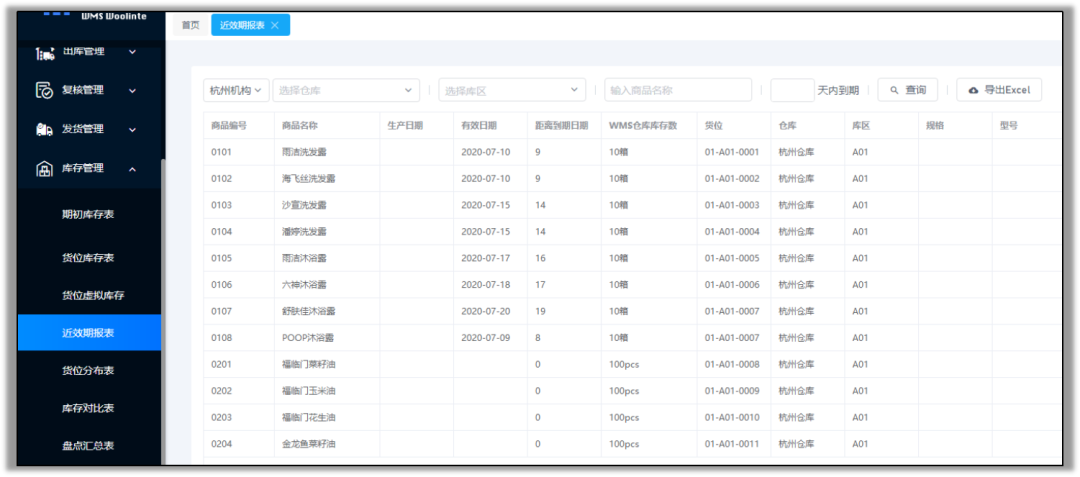Screen dimensions: 1080x477
Task: Collapse the 库存管理 menu chevron
Action: click(x=132, y=169)
